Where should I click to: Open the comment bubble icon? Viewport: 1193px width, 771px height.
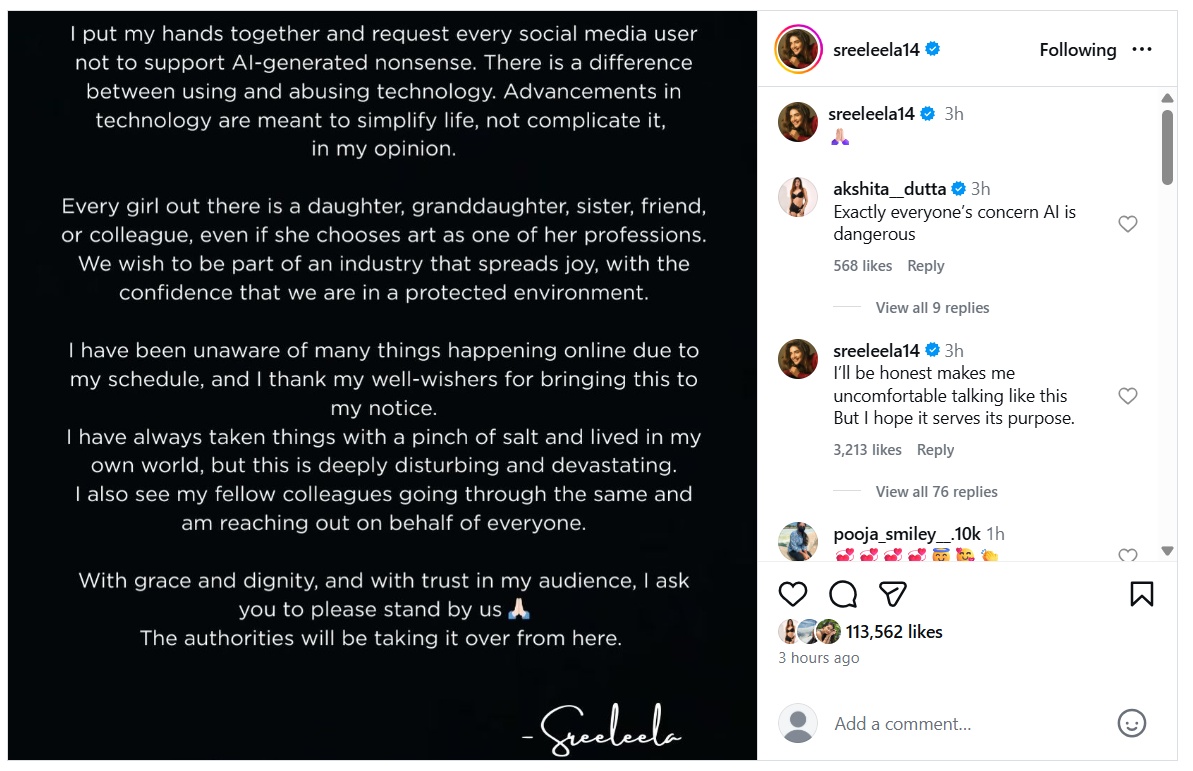point(843,594)
